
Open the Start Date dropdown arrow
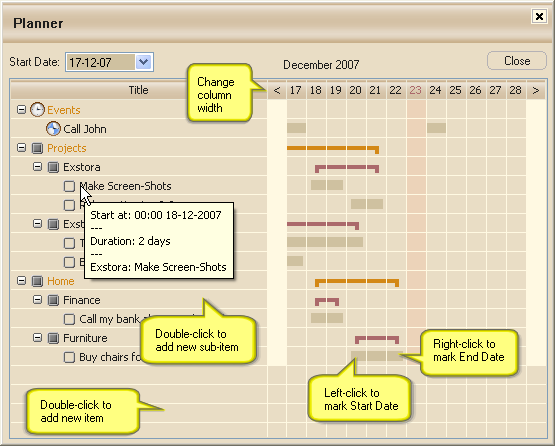click(144, 62)
